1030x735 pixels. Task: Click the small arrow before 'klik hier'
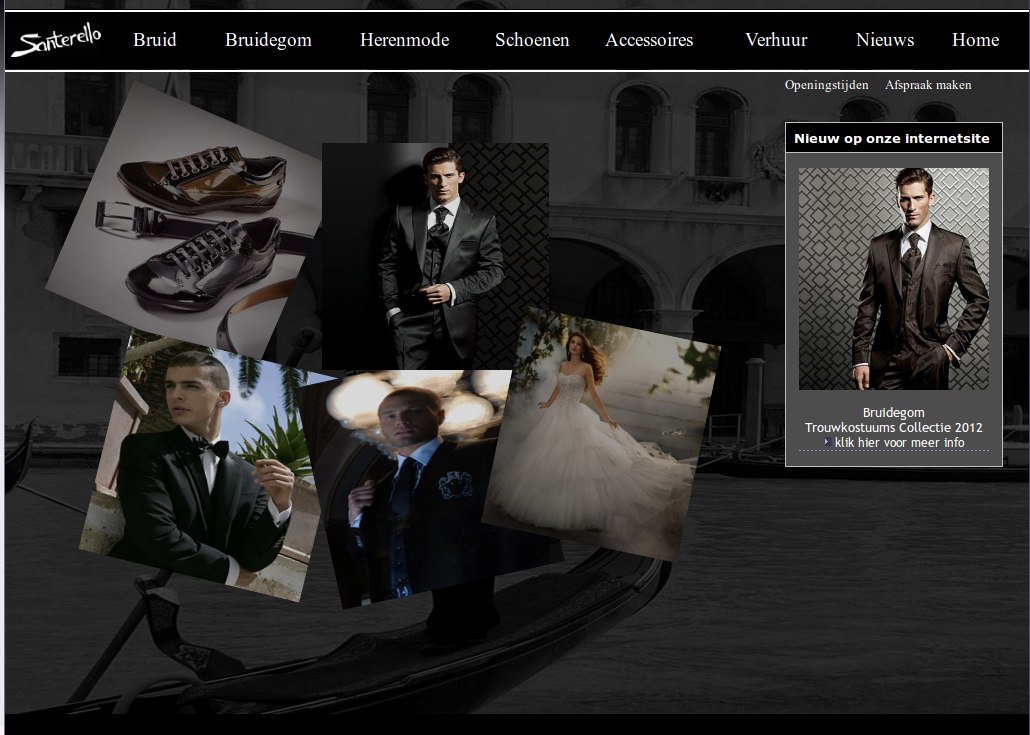827,442
